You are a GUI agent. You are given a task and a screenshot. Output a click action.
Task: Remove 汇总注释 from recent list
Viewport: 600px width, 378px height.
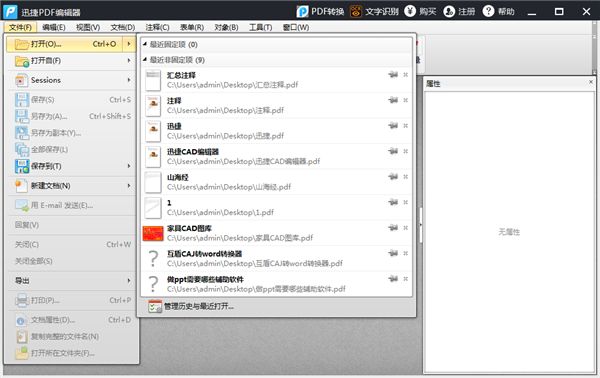(406, 75)
